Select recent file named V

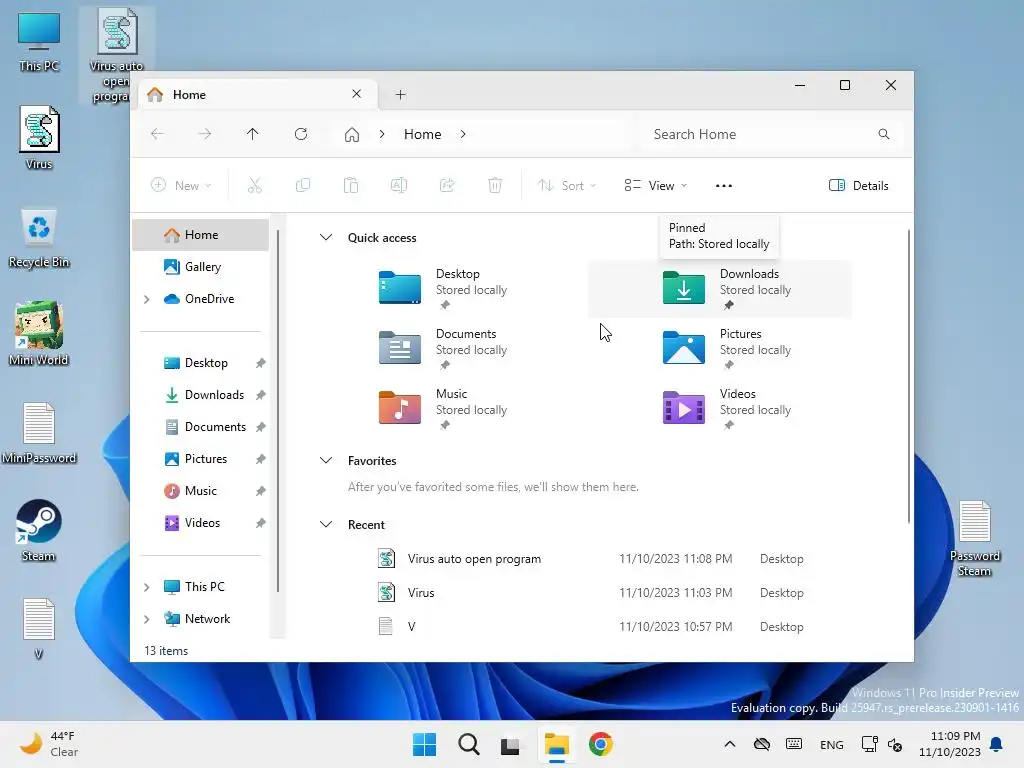tap(591, 627)
